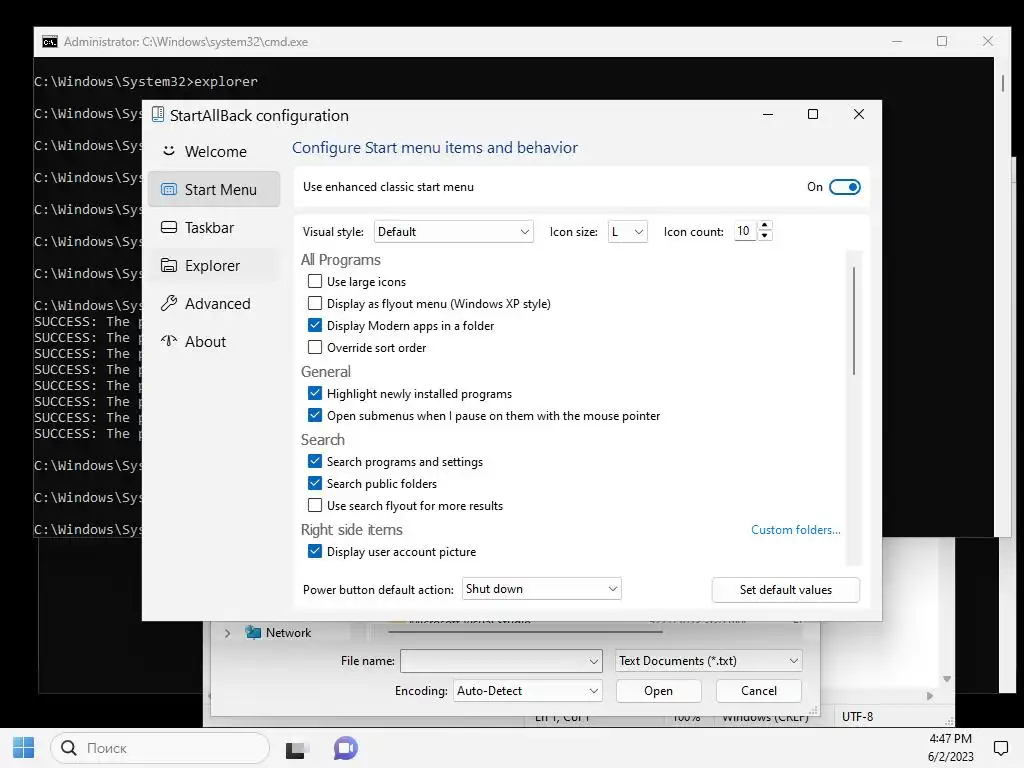The width and height of the screenshot is (1024, 768).
Task: Switch to the Explorer section
Action: [x=214, y=265]
